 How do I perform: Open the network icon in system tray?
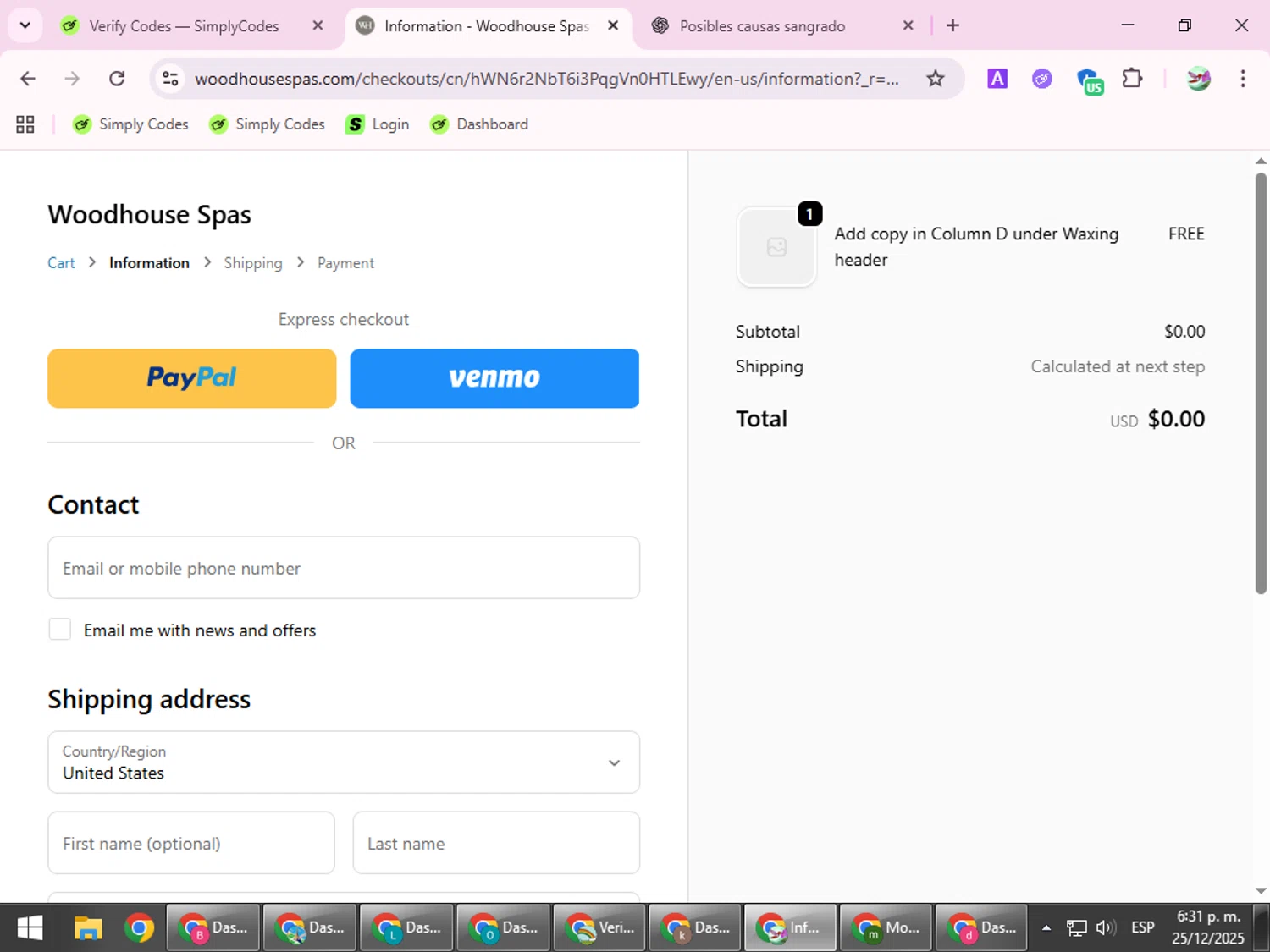[1076, 928]
